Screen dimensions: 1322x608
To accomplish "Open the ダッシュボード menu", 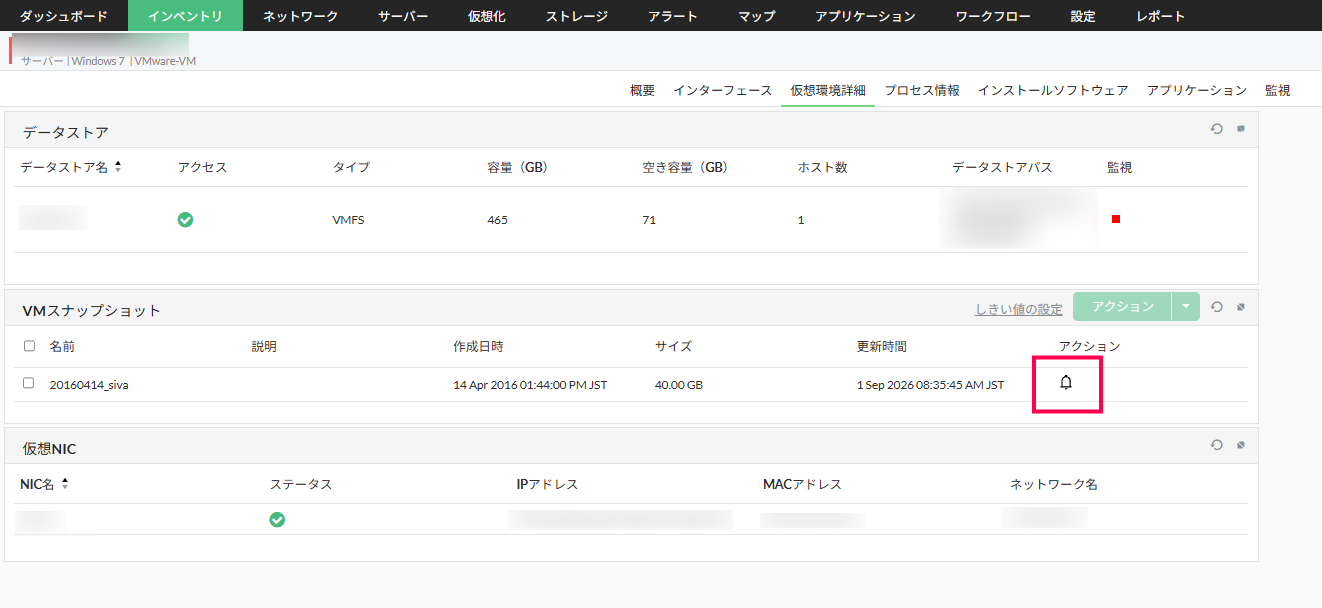I will click(64, 16).
